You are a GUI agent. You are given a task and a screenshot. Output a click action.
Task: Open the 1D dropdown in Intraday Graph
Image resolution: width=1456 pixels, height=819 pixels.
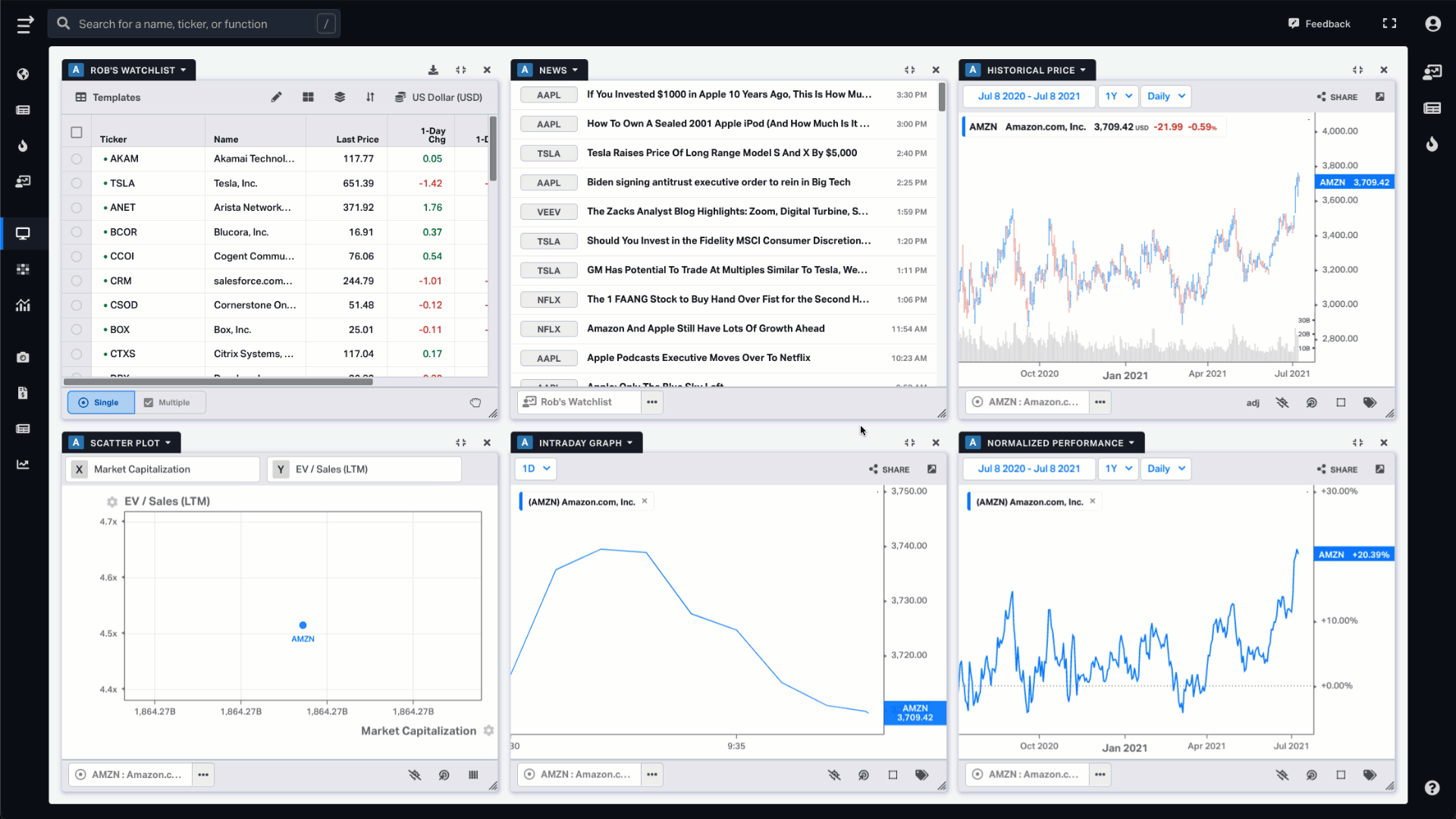click(x=535, y=469)
